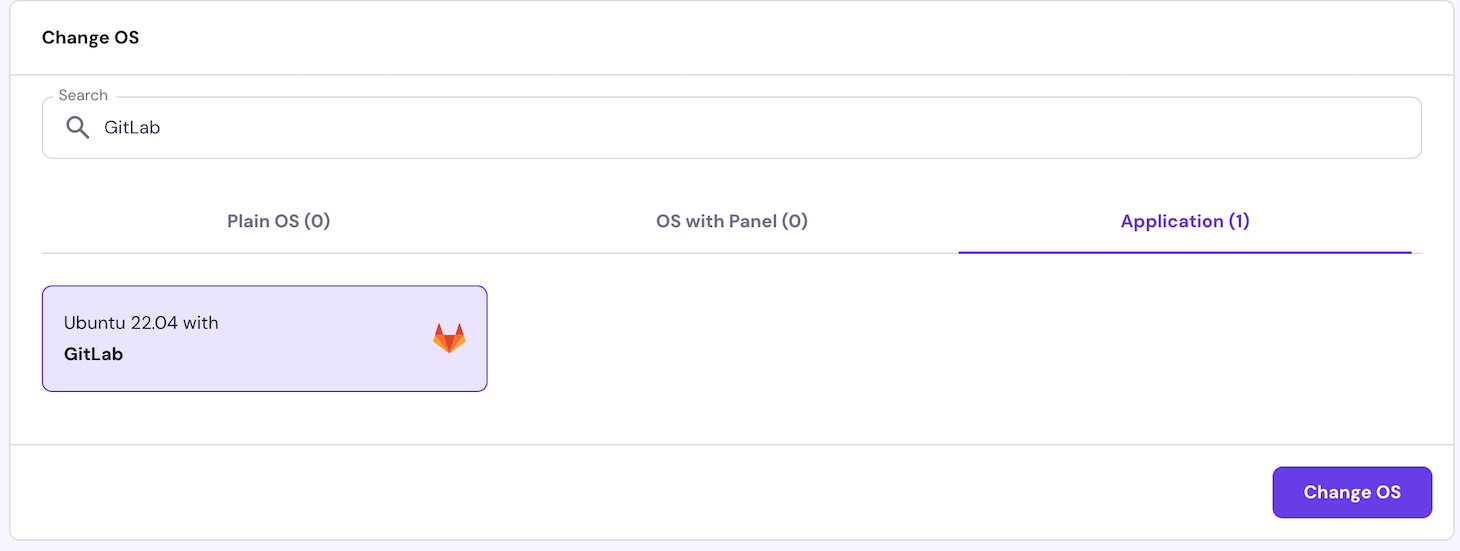The width and height of the screenshot is (1460, 551).
Task: Click the bold GitLab name in the card
Action: (x=93, y=354)
